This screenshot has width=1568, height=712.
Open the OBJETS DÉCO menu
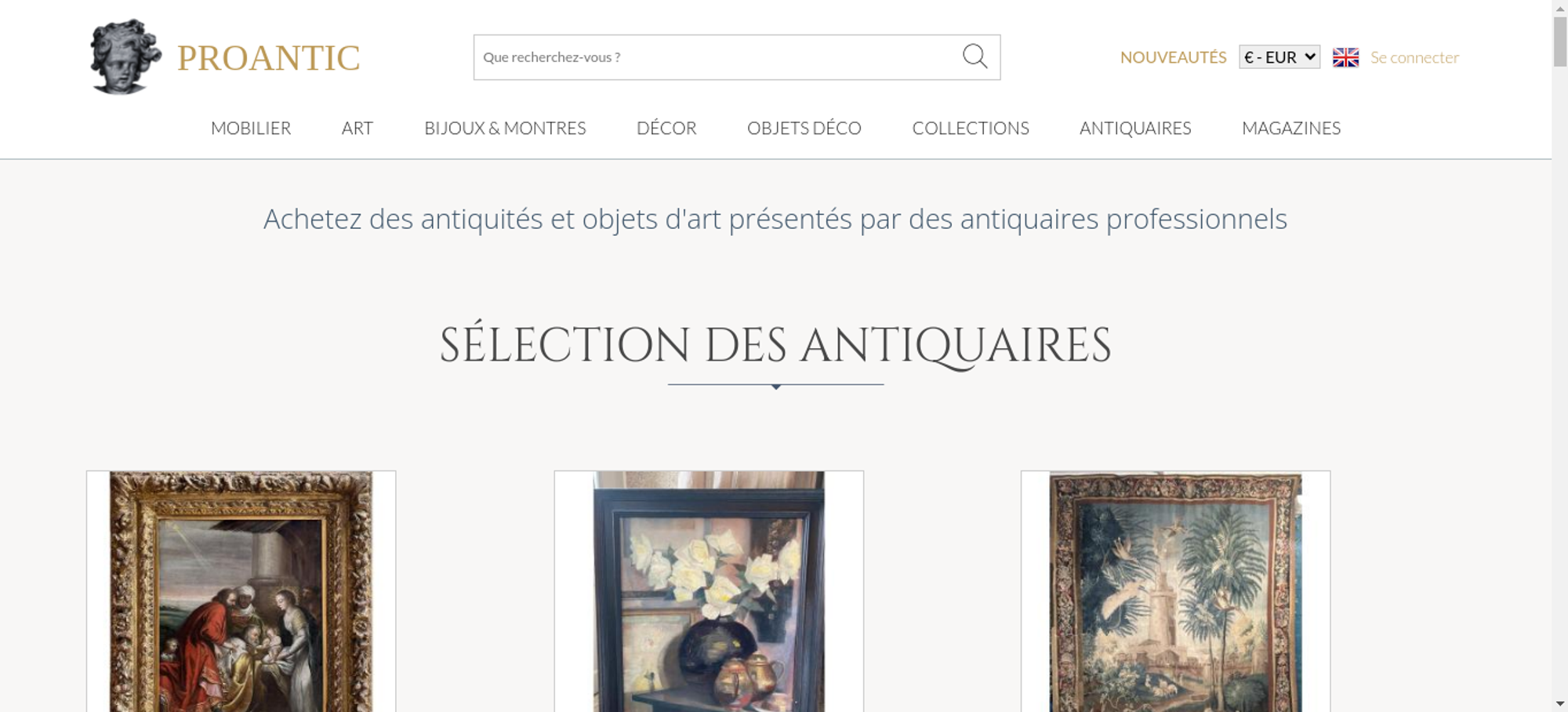[804, 128]
